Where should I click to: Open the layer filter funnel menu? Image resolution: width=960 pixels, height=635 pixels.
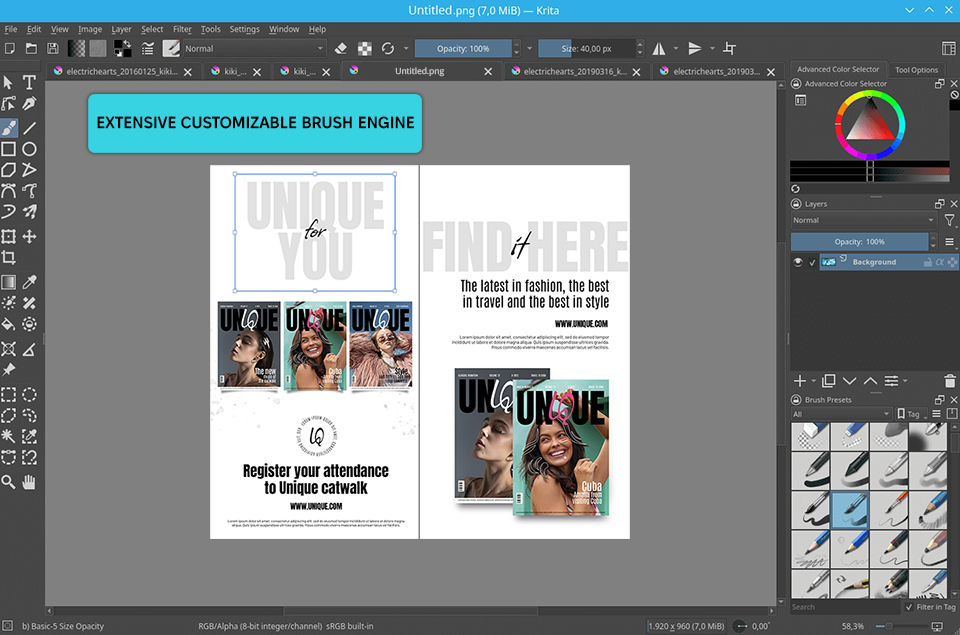[949, 220]
